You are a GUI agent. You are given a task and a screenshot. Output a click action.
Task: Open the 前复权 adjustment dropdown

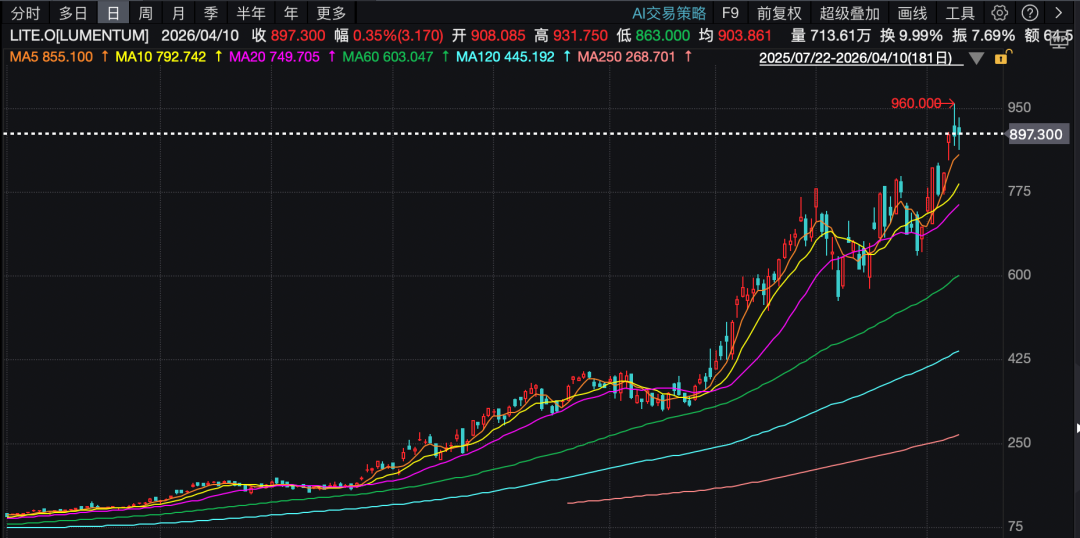(779, 13)
